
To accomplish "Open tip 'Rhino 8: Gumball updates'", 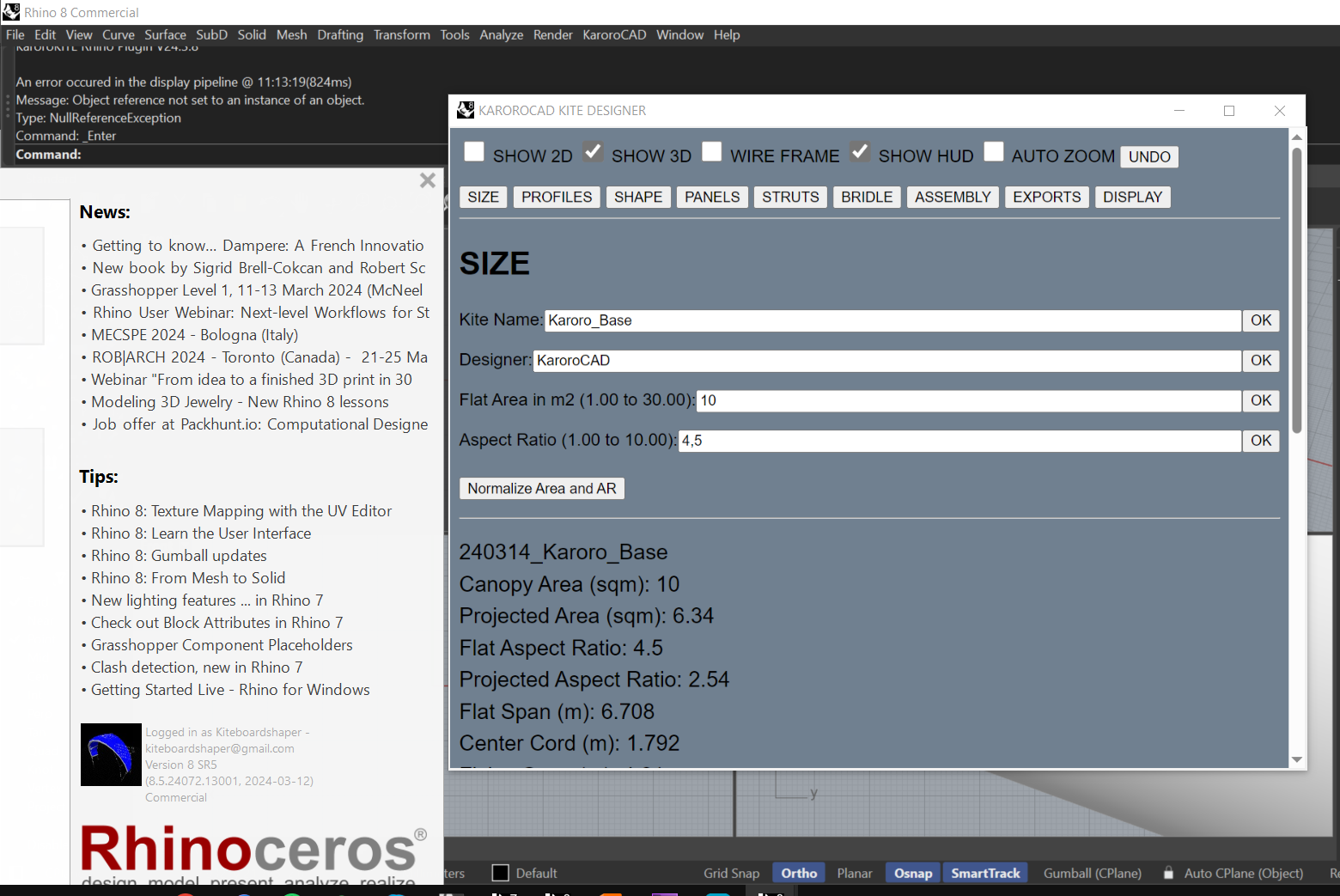I will tap(179, 556).
